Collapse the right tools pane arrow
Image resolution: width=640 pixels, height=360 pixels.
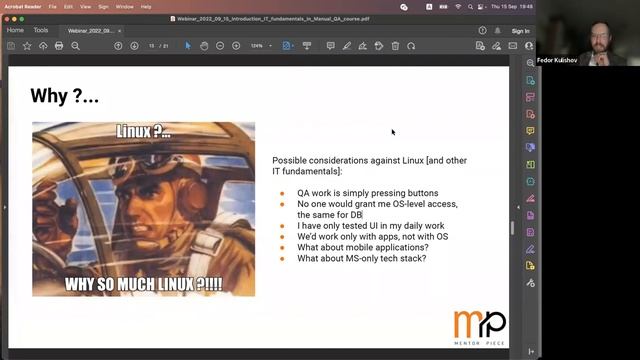coord(518,207)
